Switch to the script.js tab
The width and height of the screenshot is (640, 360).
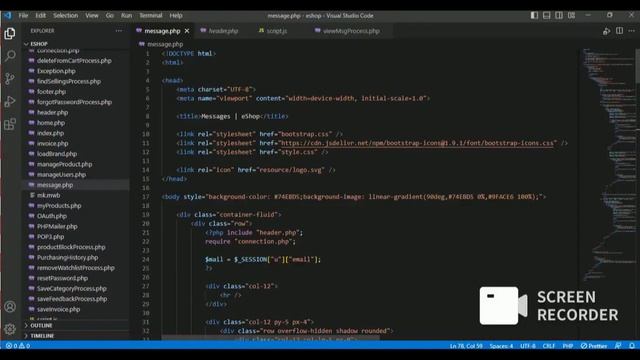[276, 31]
